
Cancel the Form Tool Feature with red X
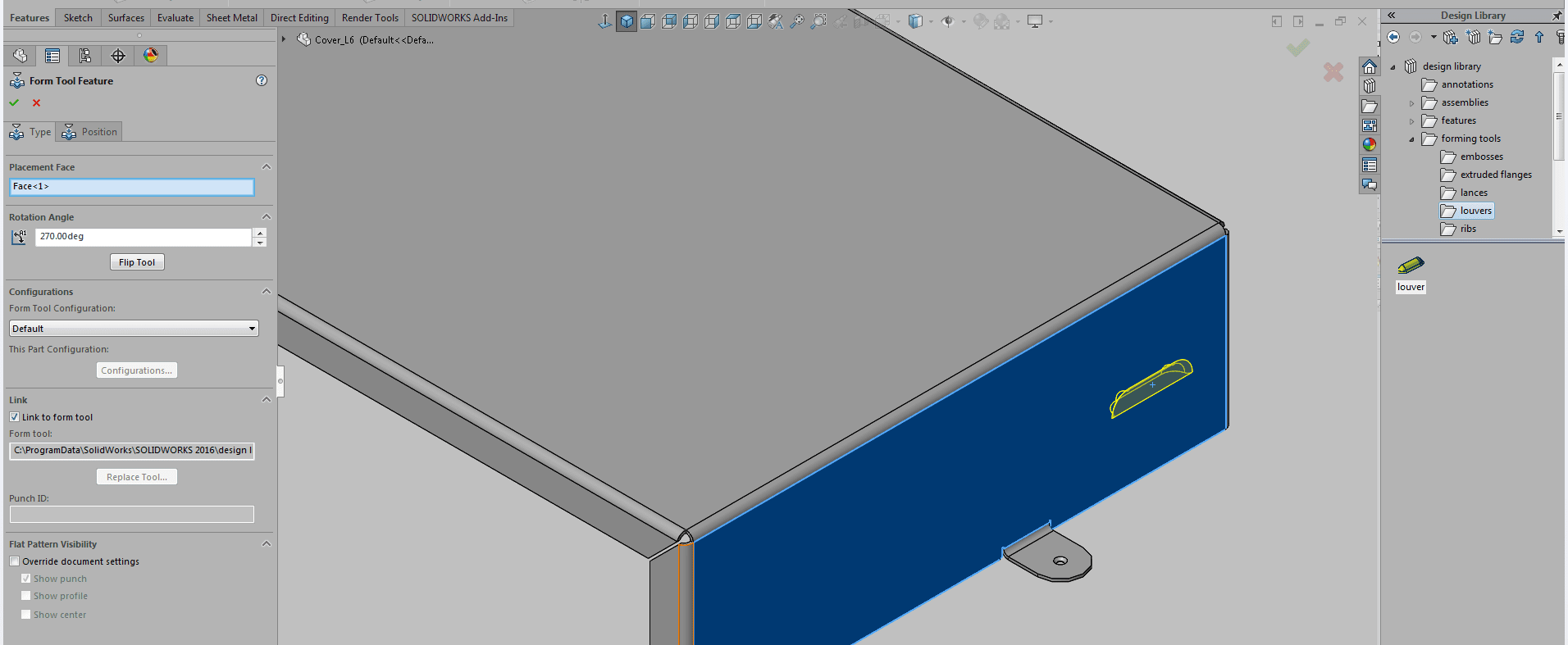pos(36,102)
